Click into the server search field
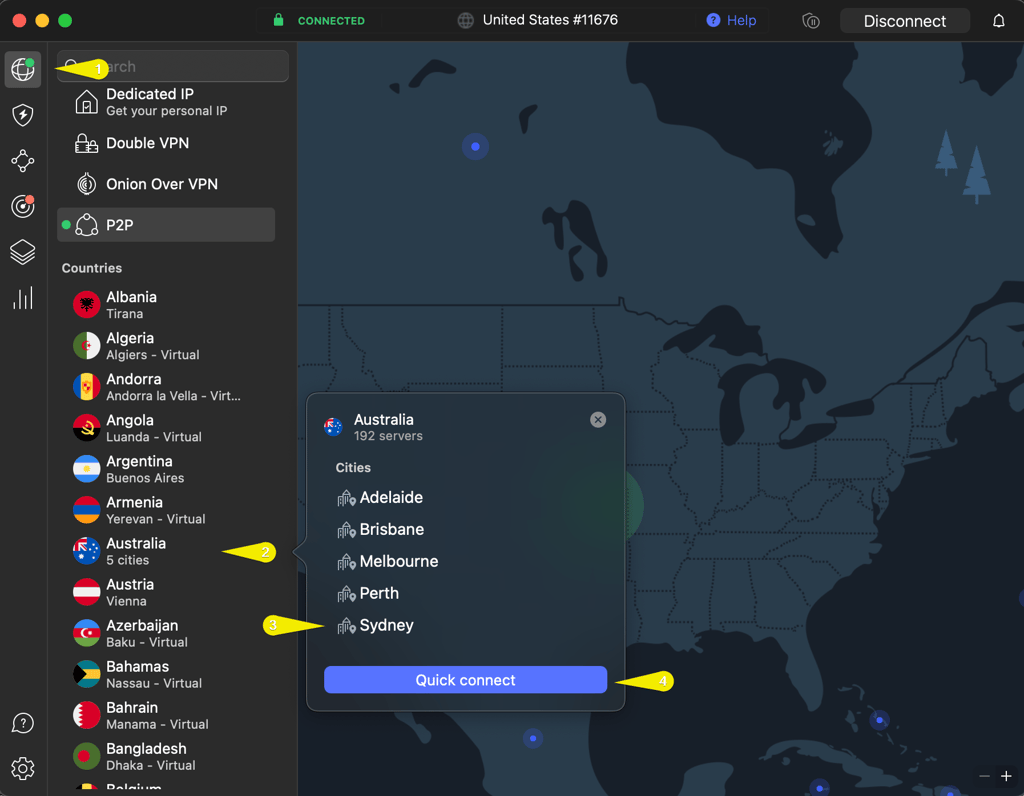 (173, 67)
